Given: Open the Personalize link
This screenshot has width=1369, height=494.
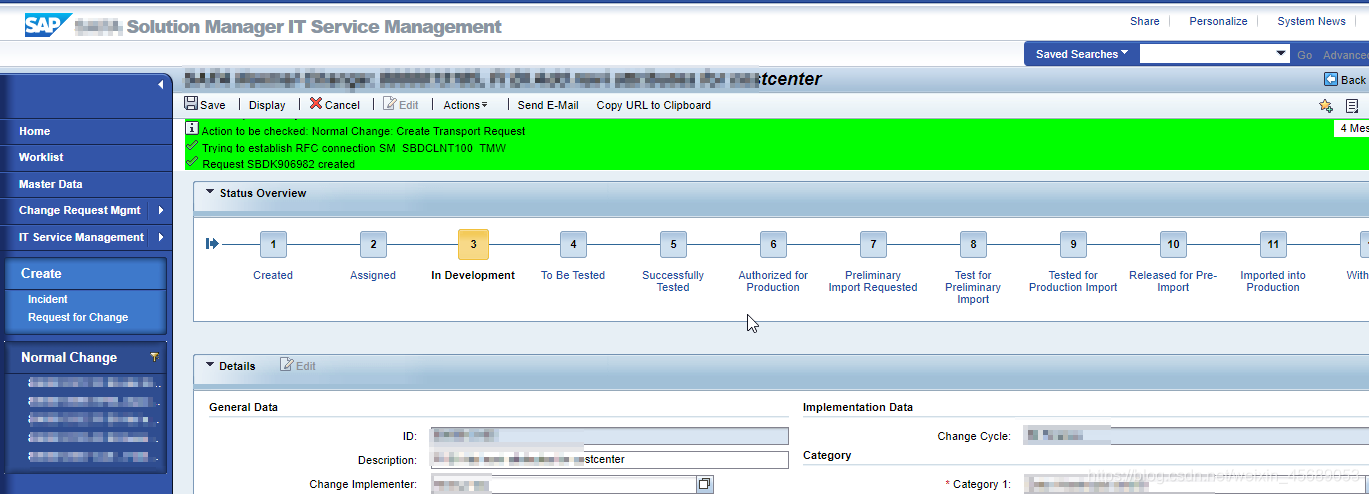Looking at the screenshot, I should pyautogui.click(x=1218, y=21).
